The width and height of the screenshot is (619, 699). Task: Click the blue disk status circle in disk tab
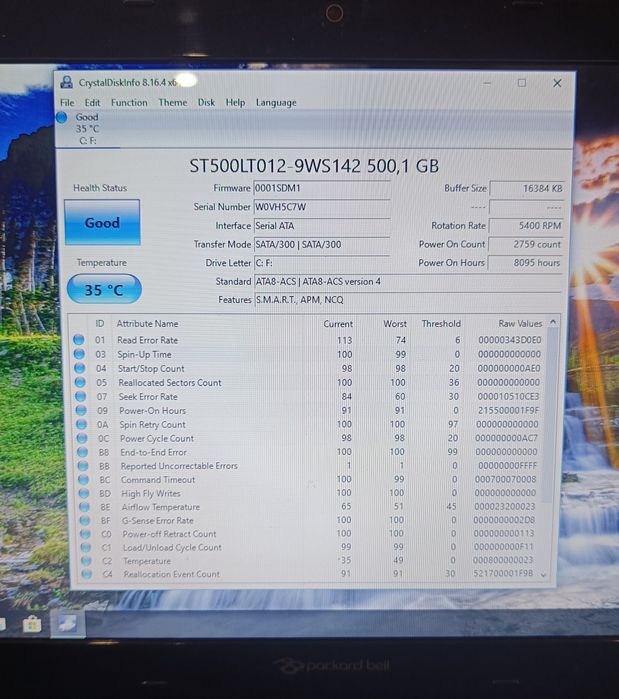point(61,117)
